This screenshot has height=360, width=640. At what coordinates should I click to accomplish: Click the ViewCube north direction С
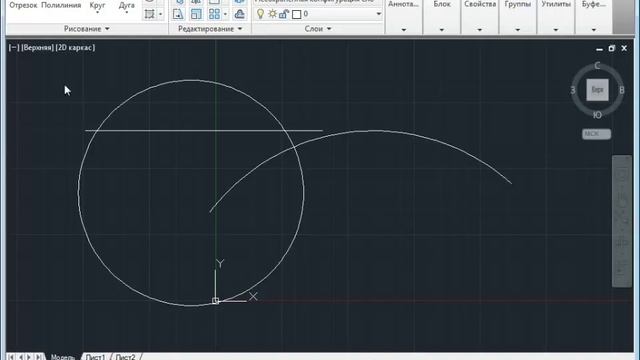(597, 65)
